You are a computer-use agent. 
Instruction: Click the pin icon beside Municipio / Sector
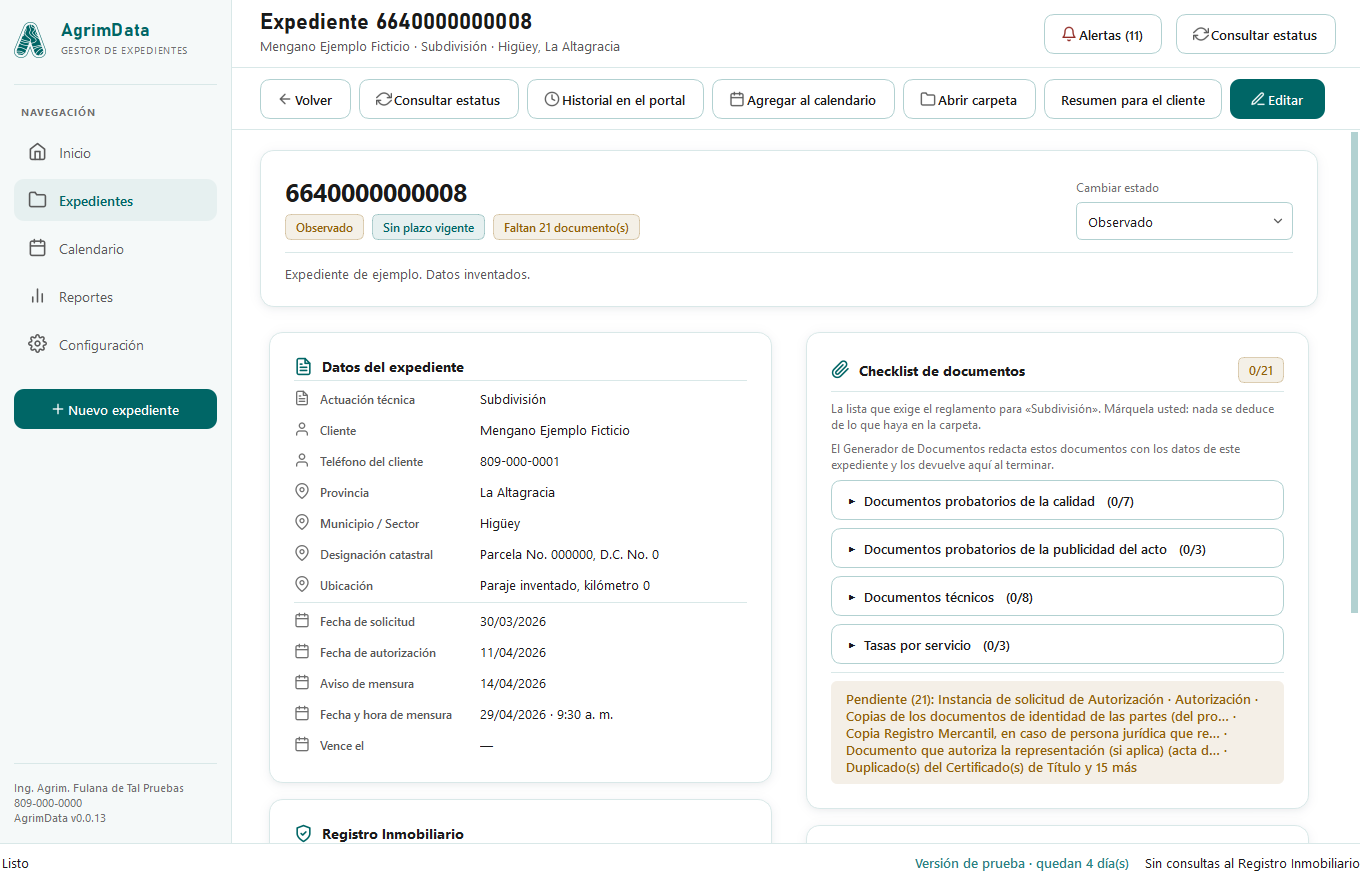[x=302, y=523]
